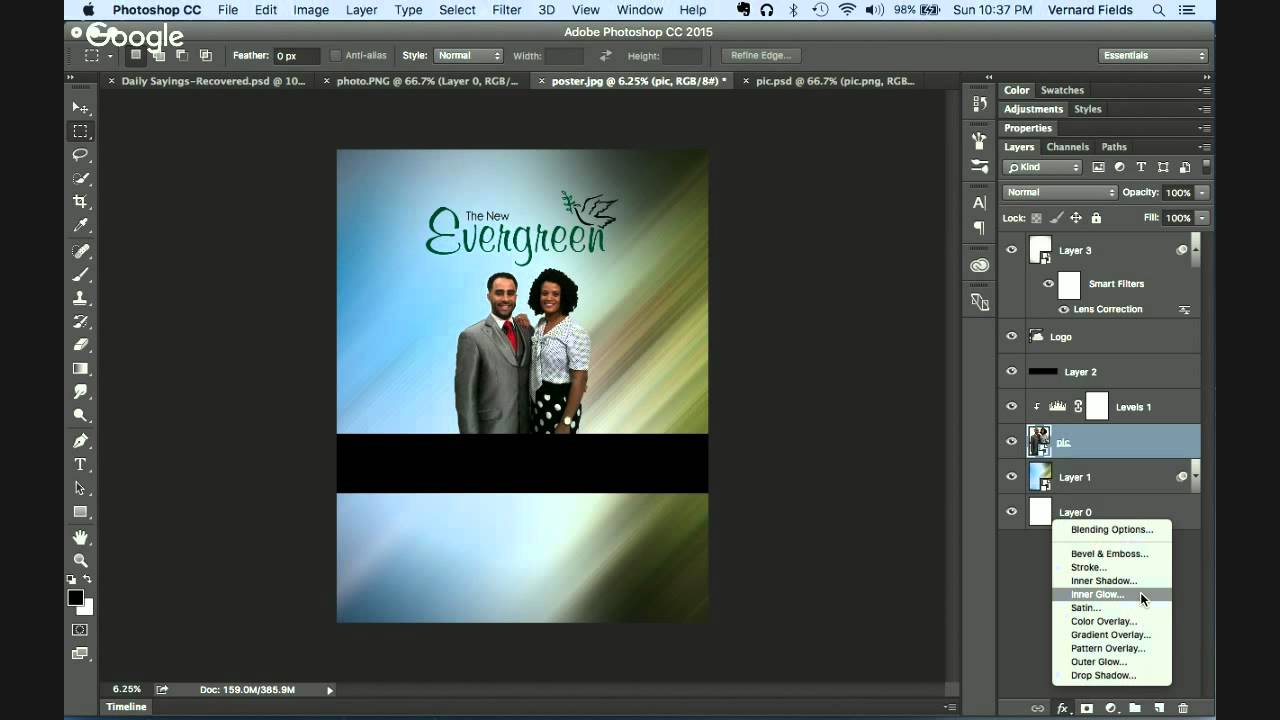Open the Character panel icon
This screenshot has height=720, width=1280.
click(x=979, y=203)
